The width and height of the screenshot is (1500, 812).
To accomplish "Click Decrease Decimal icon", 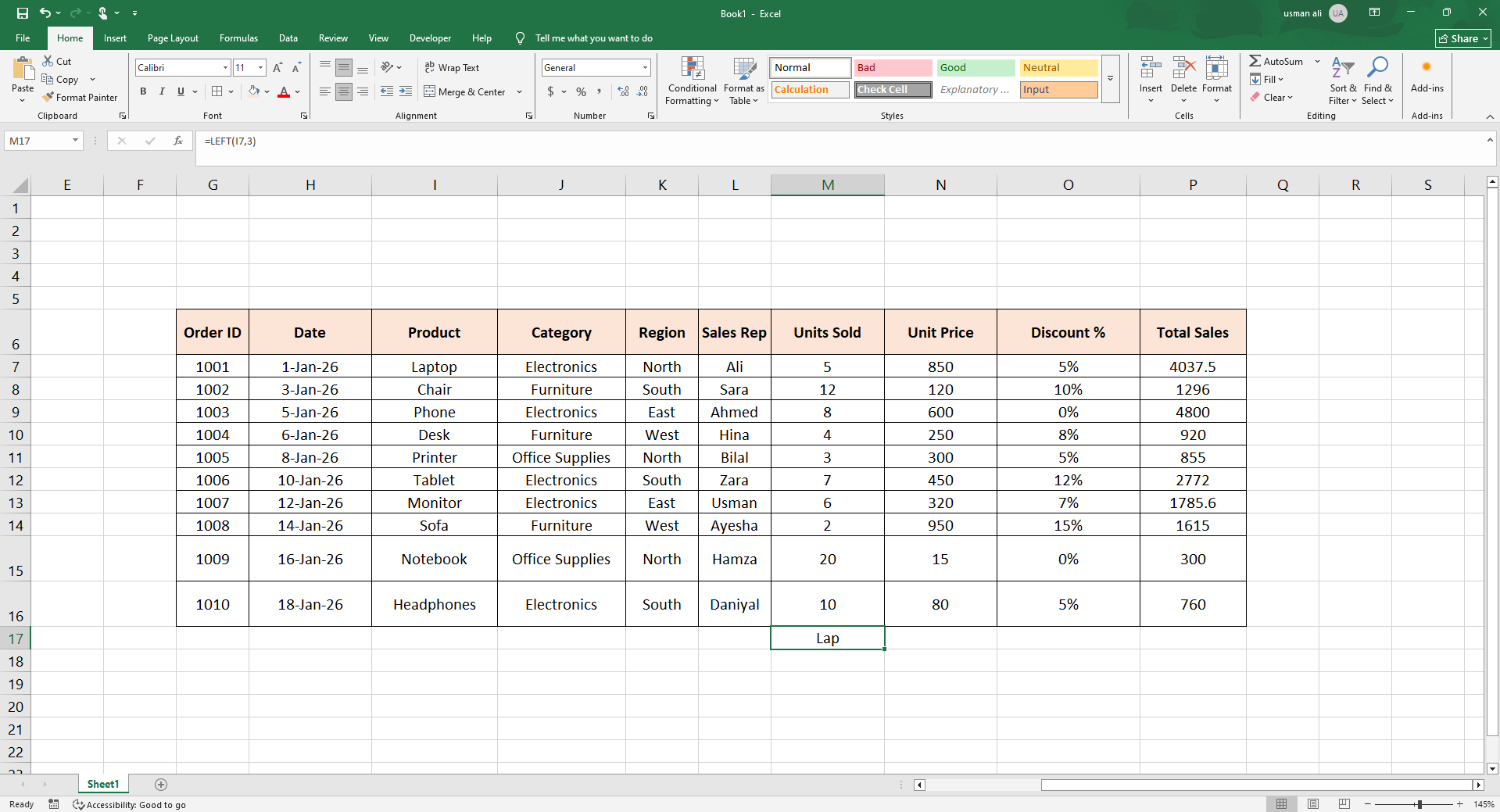I will pos(643,91).
